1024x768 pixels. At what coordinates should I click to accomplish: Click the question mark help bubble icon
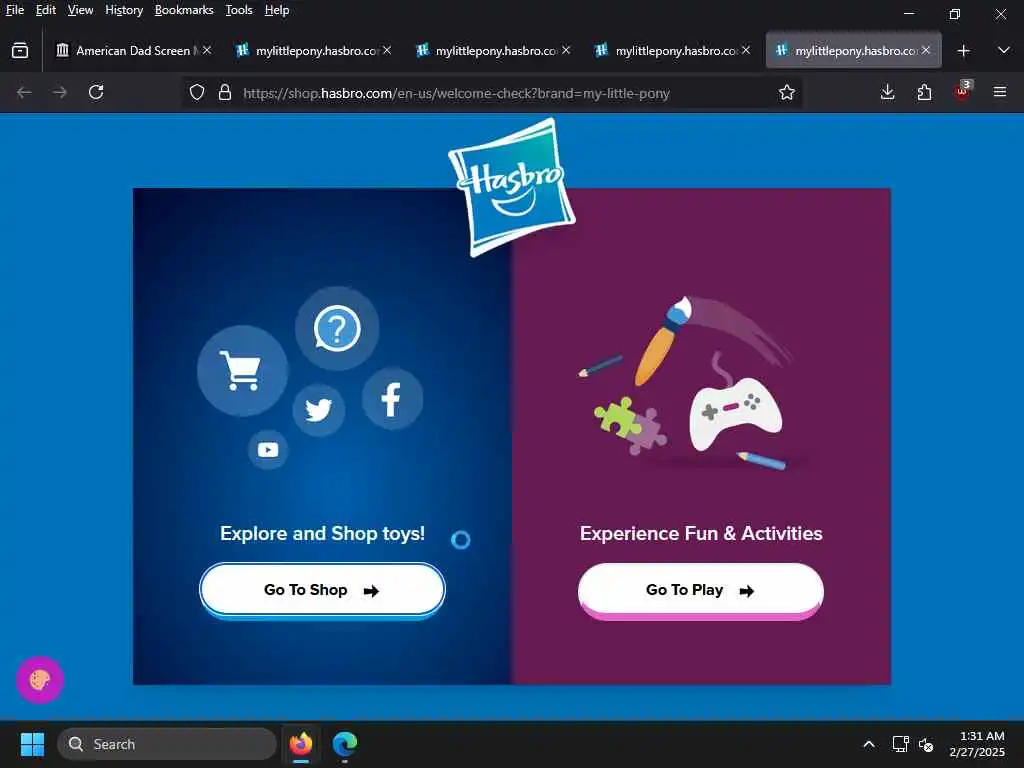click(337, 328)
